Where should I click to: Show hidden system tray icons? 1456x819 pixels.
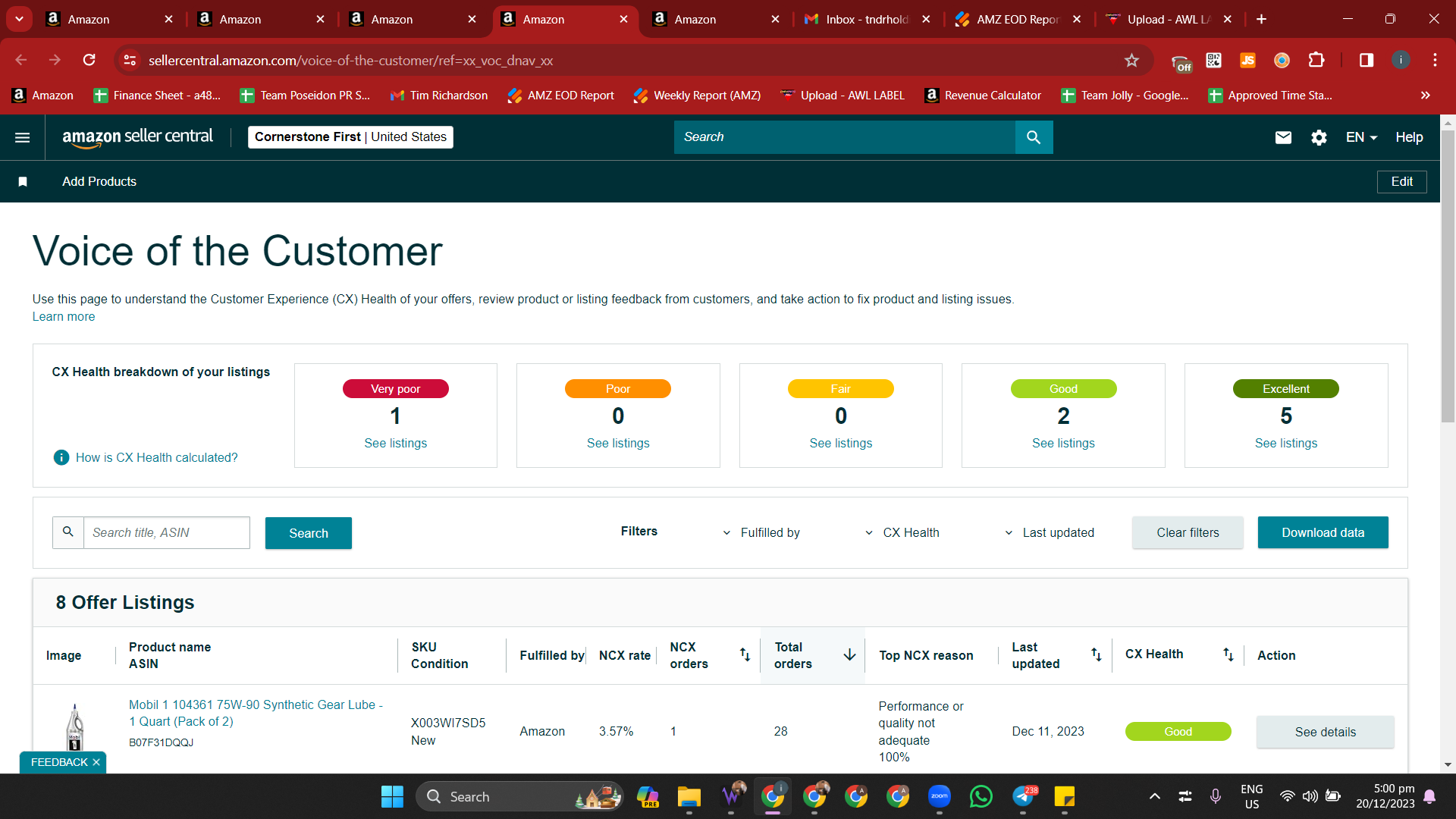1154,796
